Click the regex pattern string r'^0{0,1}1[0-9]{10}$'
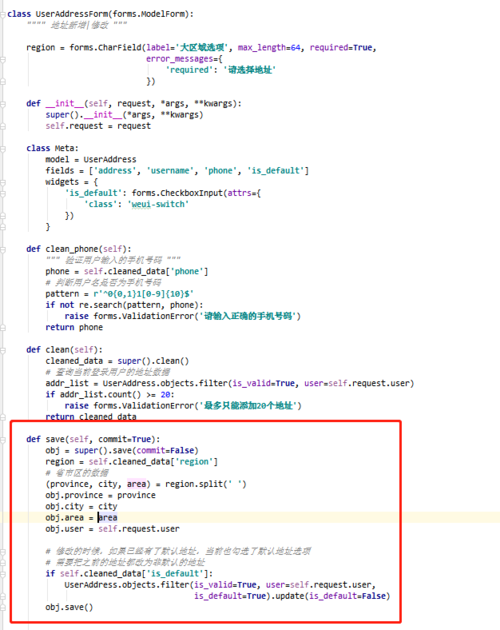The width and height of the screenshot is (500, 630). pos(143,294)
